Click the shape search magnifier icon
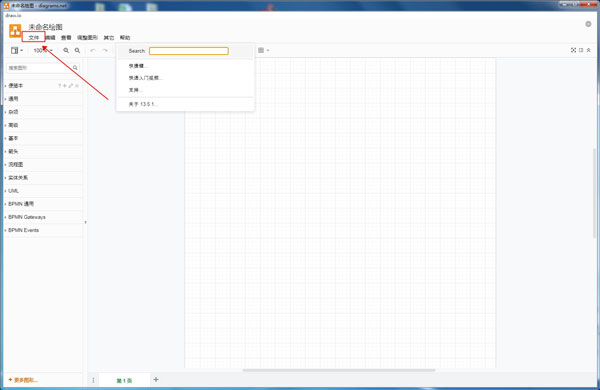Screen dimensions: 600x390 click(x=75, y=68)
